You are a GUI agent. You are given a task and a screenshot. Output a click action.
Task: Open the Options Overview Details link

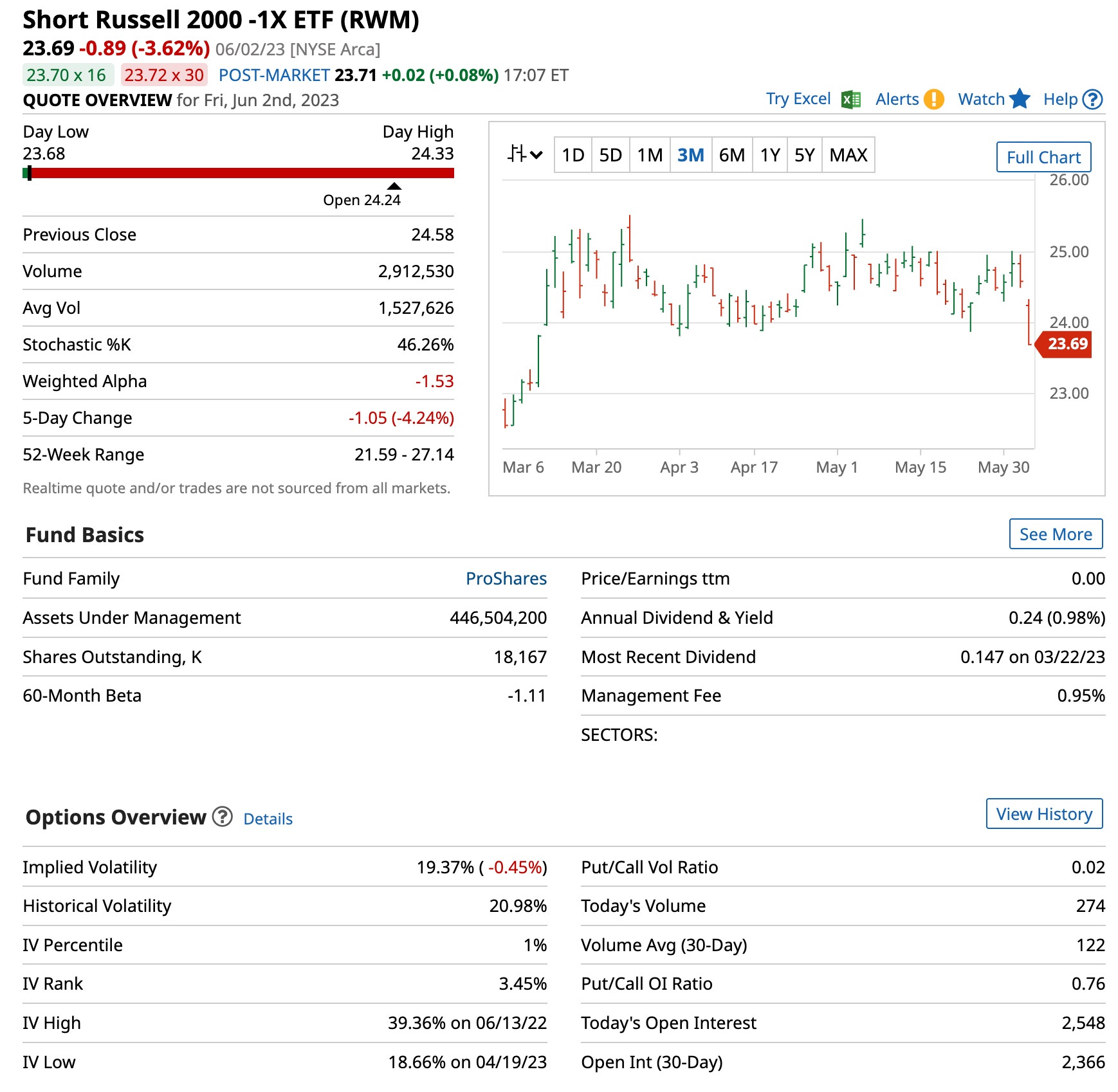click(268, 819)
